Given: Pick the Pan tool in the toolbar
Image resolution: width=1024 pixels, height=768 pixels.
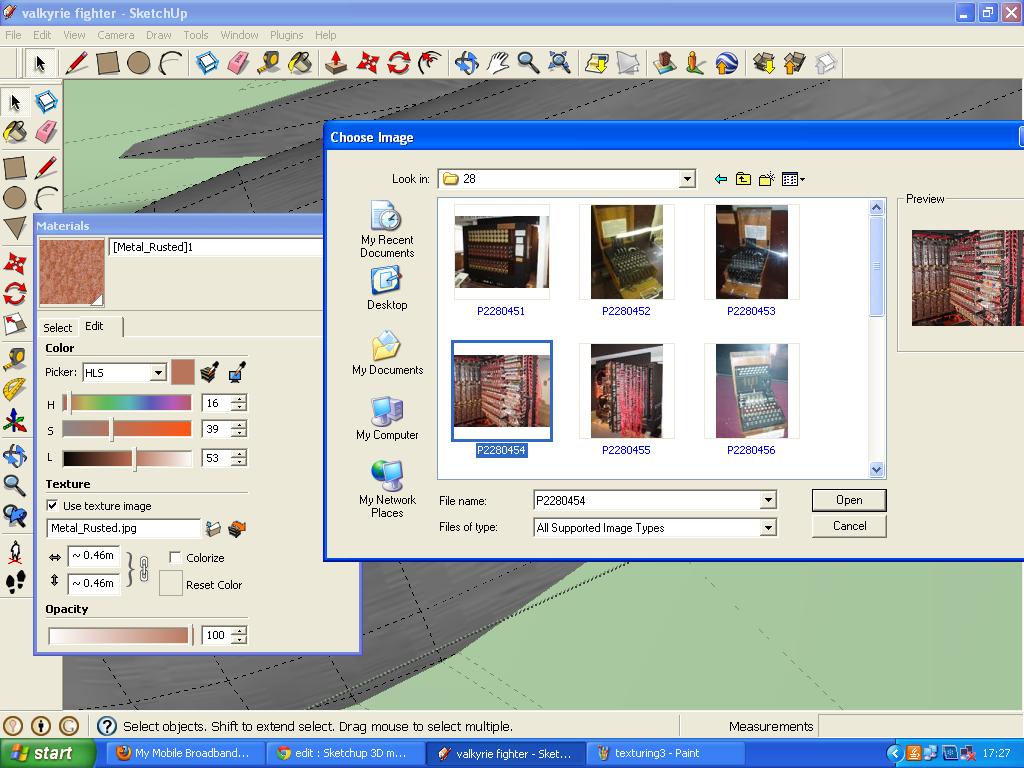Looking at the screenshot, I should coord(497,63).
